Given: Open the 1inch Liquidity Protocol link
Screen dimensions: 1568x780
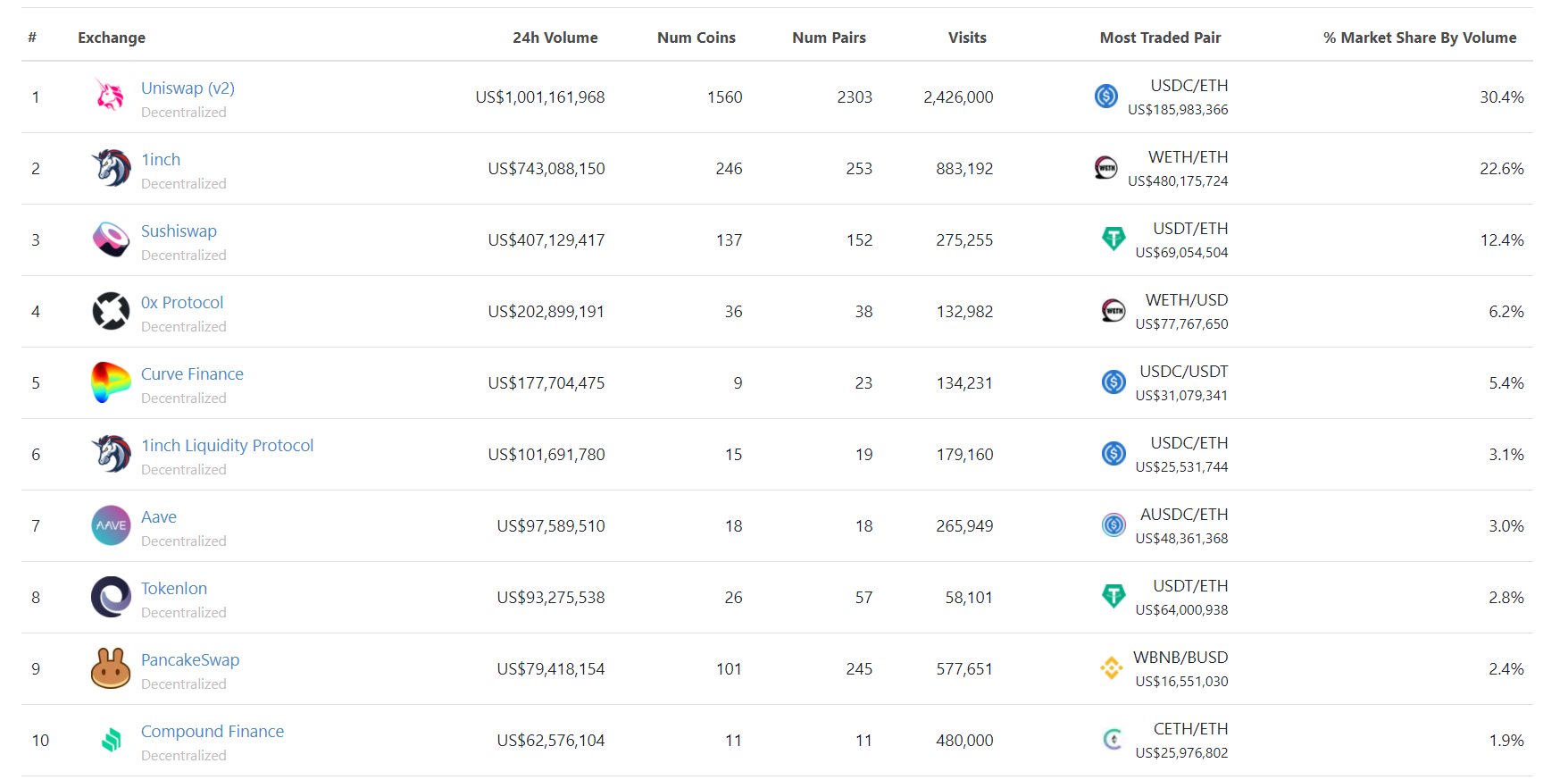Looking at the screenshot, I should (x=227, y=445).
